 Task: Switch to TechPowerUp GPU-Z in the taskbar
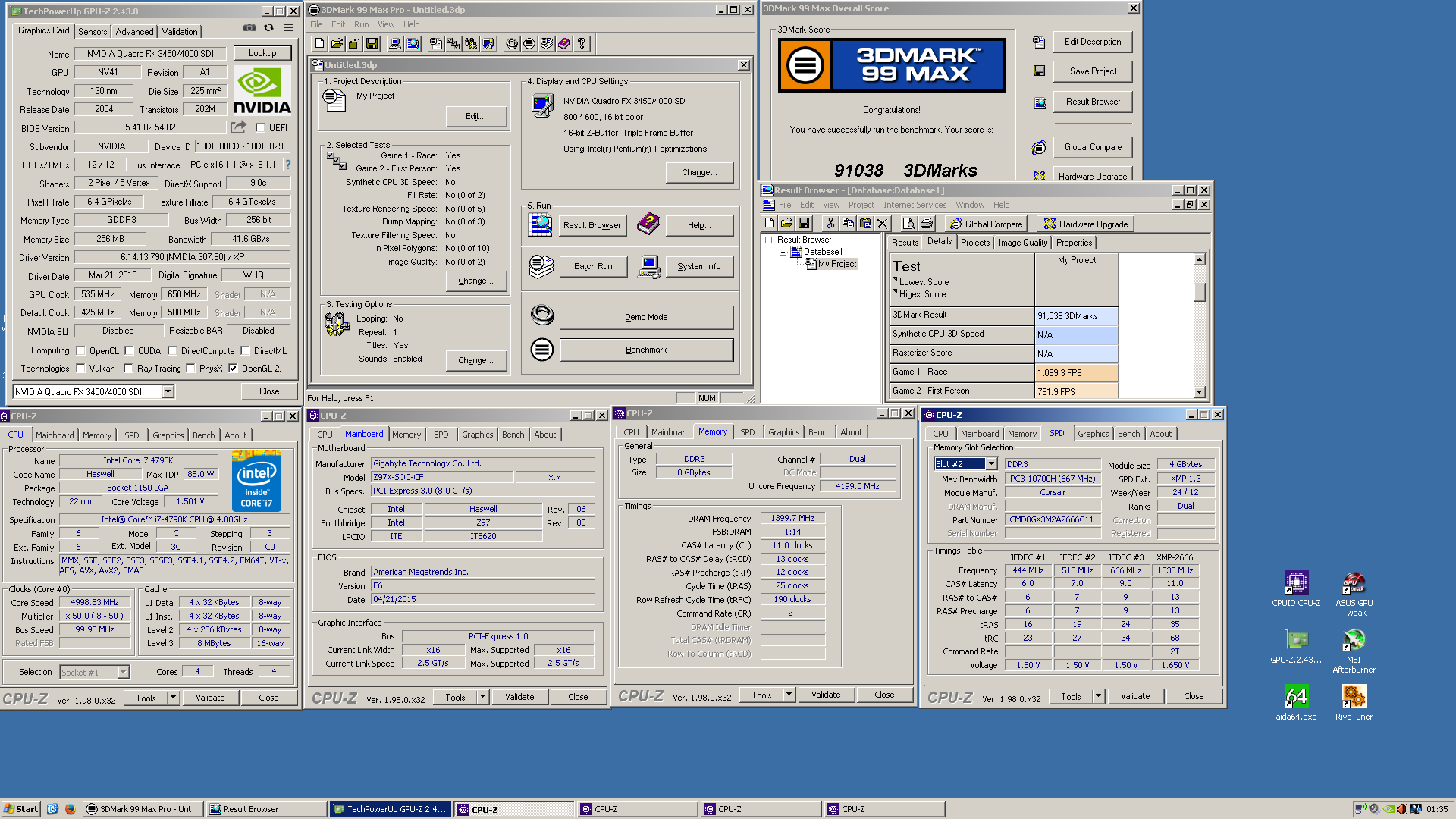pyautogui.click(x=391, y=809)
